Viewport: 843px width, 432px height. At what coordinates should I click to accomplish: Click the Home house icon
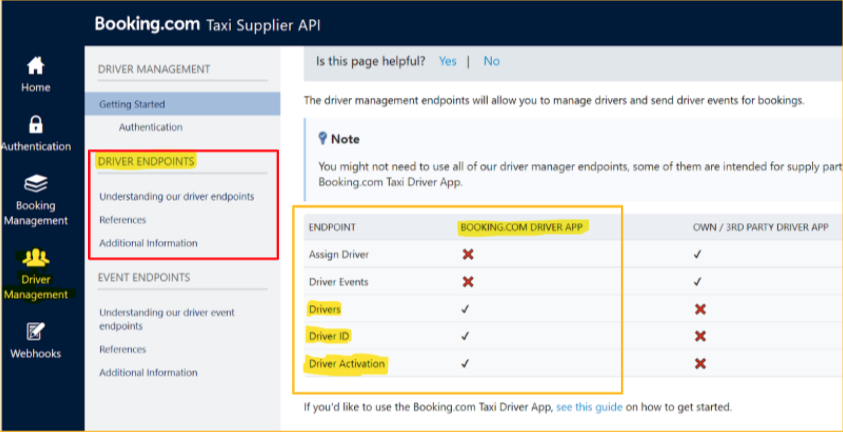[35, 66]
